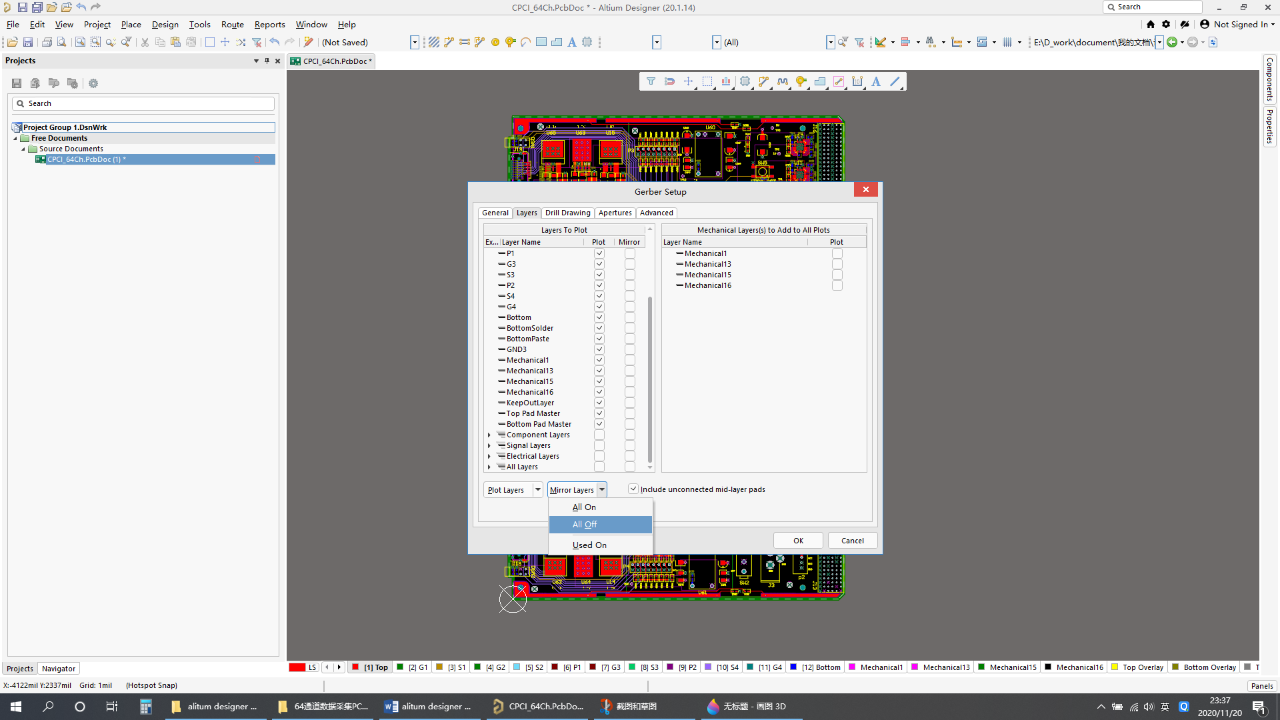
Task: Select the interactive routing tool in active bar
Action: (764, 82)
